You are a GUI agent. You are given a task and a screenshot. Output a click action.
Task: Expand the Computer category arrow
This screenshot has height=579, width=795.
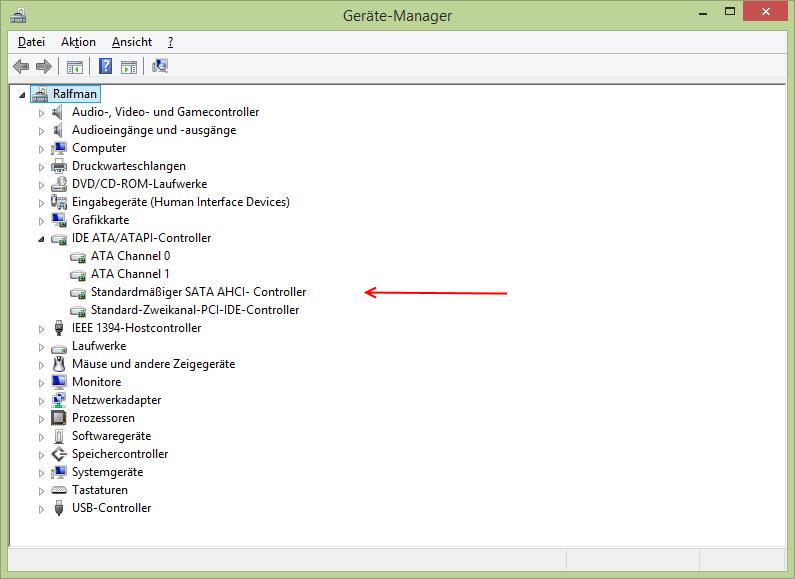(42, 149)
